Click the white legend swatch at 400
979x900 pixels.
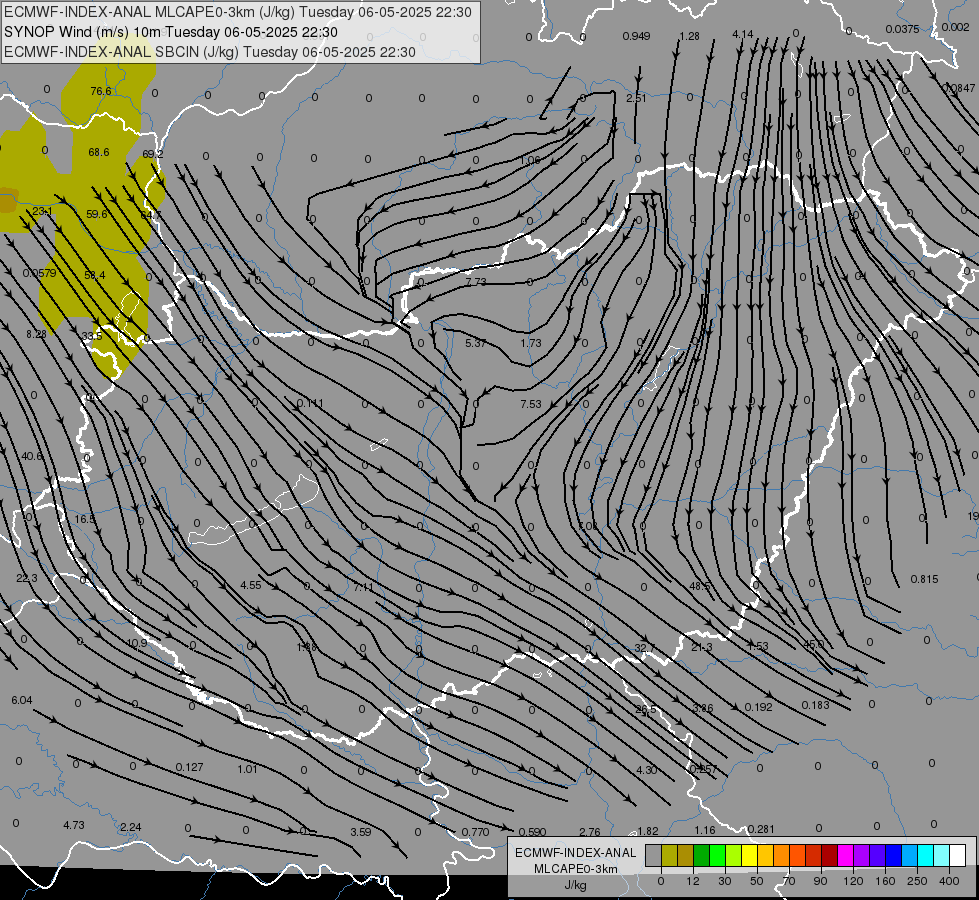click(958, 856)
